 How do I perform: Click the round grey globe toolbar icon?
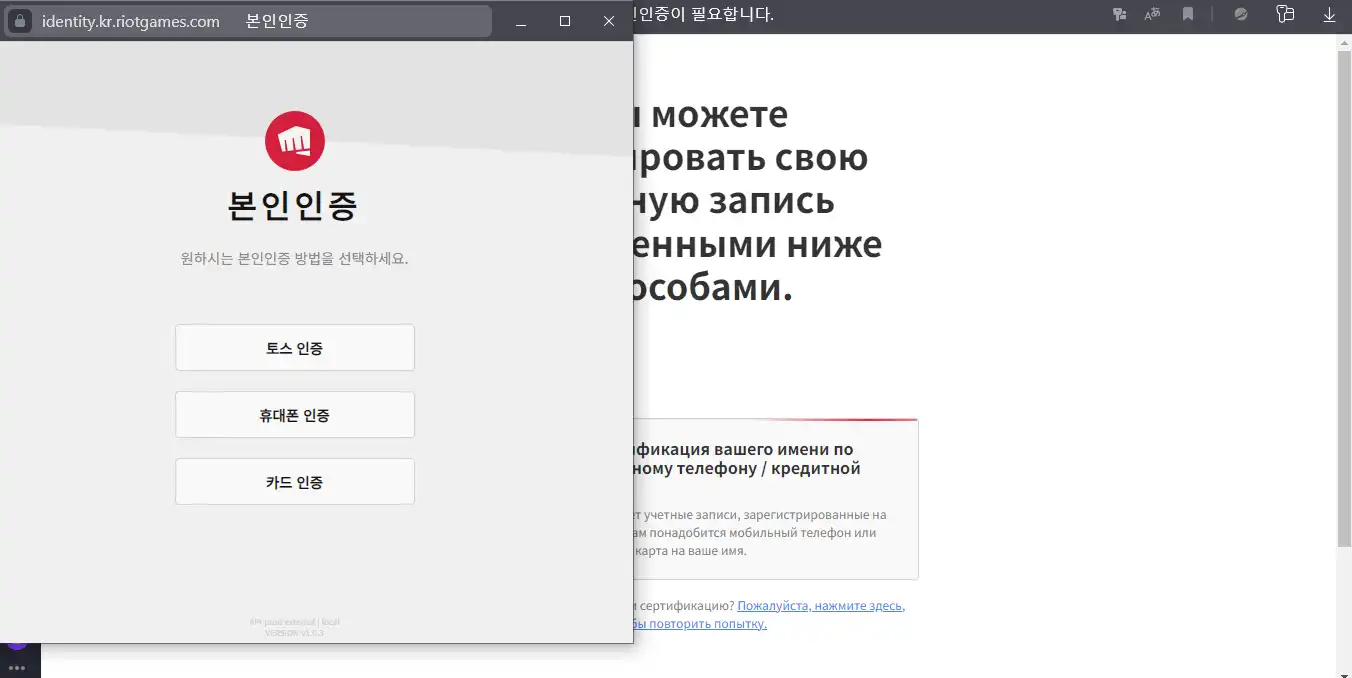pos(1241,14)
